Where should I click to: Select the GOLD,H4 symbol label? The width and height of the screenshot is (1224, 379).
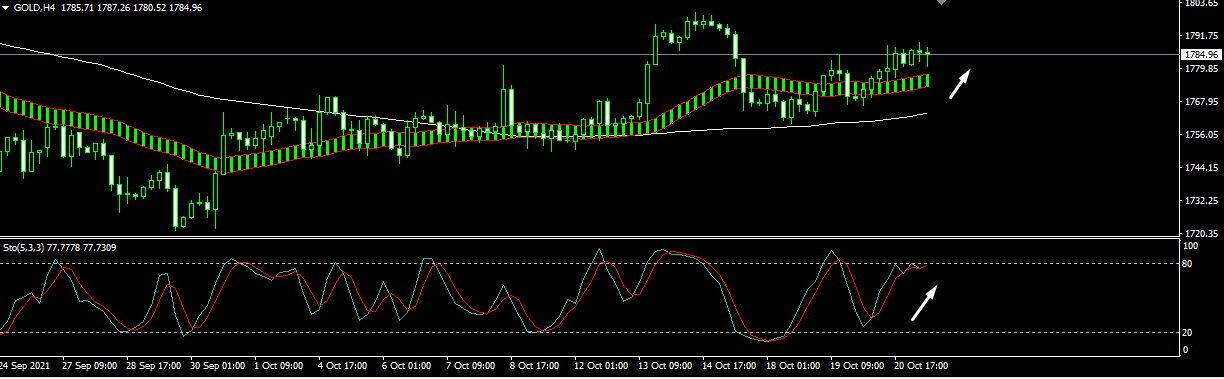click(34, 7)
